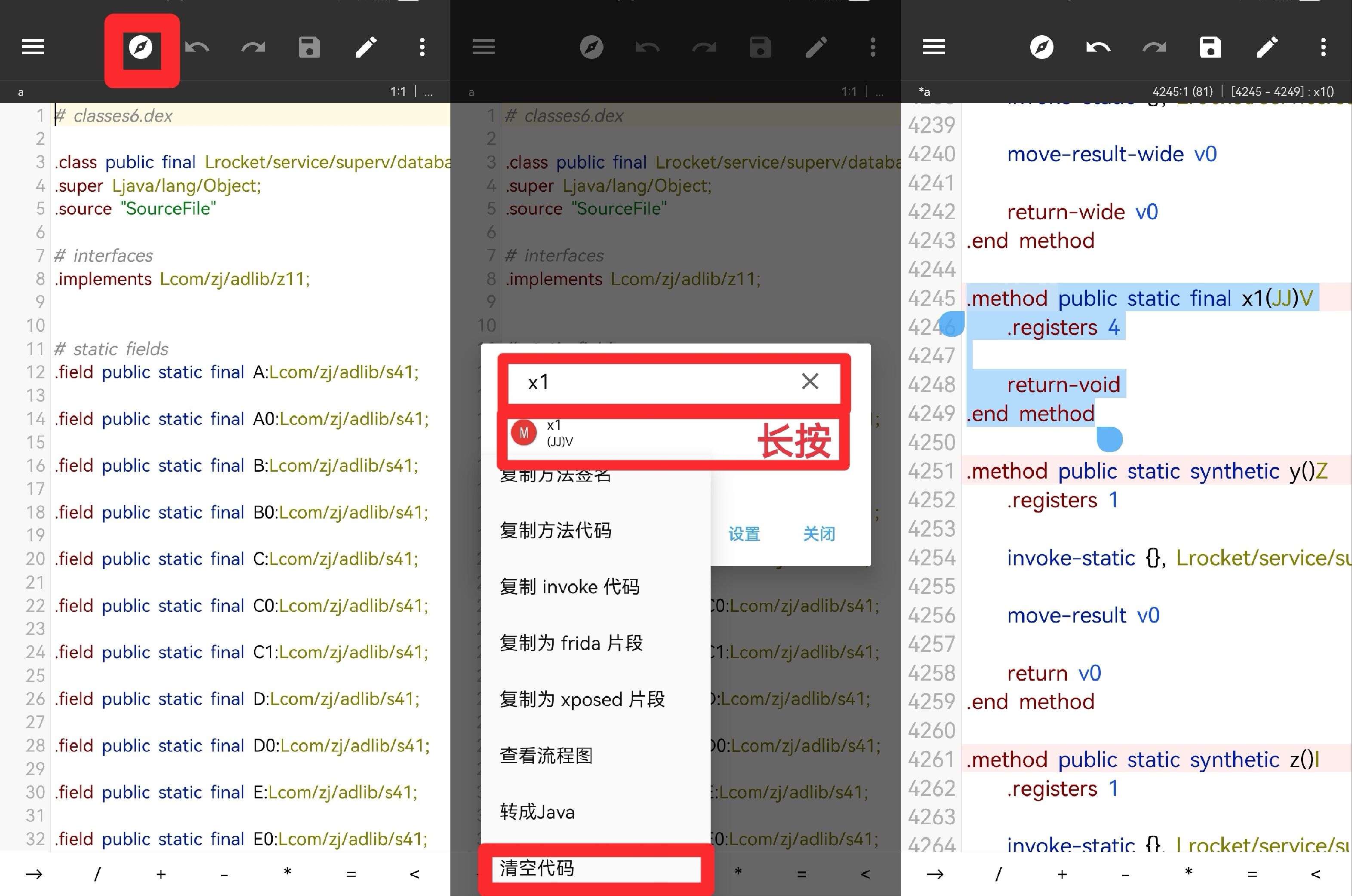Tap the dimmed pencil icon in the middle panel
The width and height of the screenshot is (1352, 896).
816,47
